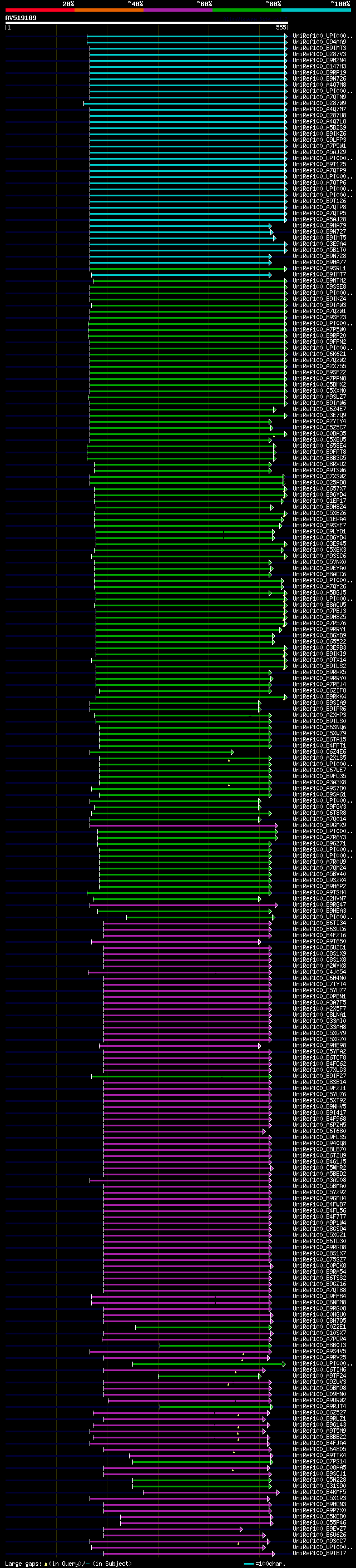Select label UniRef100_A5B2S9
This screenshot has width=356, height=1568.
click(x=319, y=127)
